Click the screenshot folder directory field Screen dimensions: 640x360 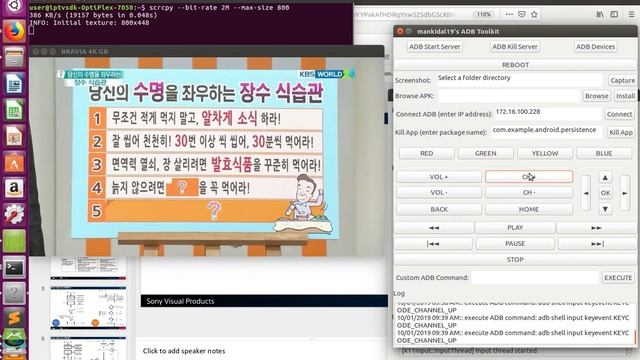click(519, 80)
